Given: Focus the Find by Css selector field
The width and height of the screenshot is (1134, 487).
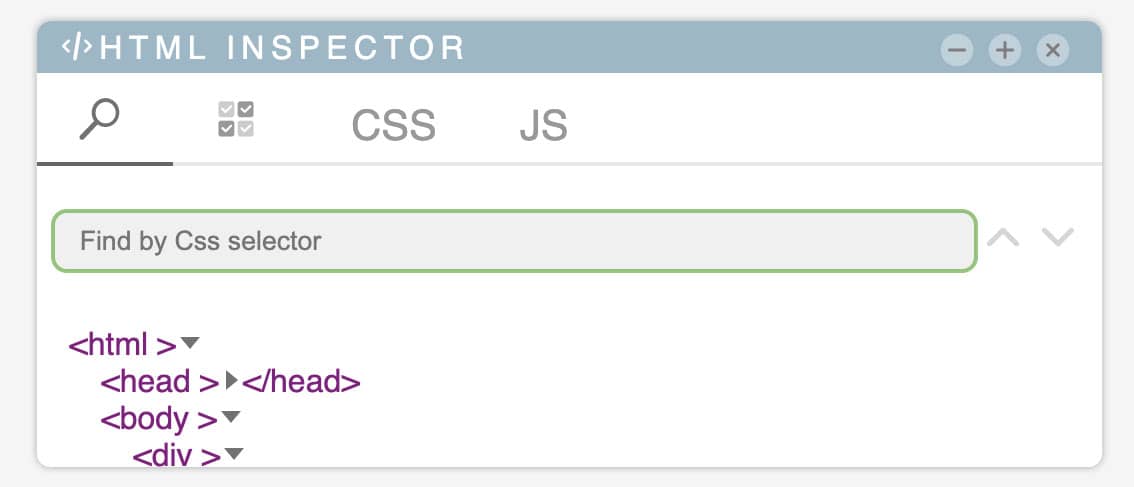Looking at the screenshot, I should (514, 241).
